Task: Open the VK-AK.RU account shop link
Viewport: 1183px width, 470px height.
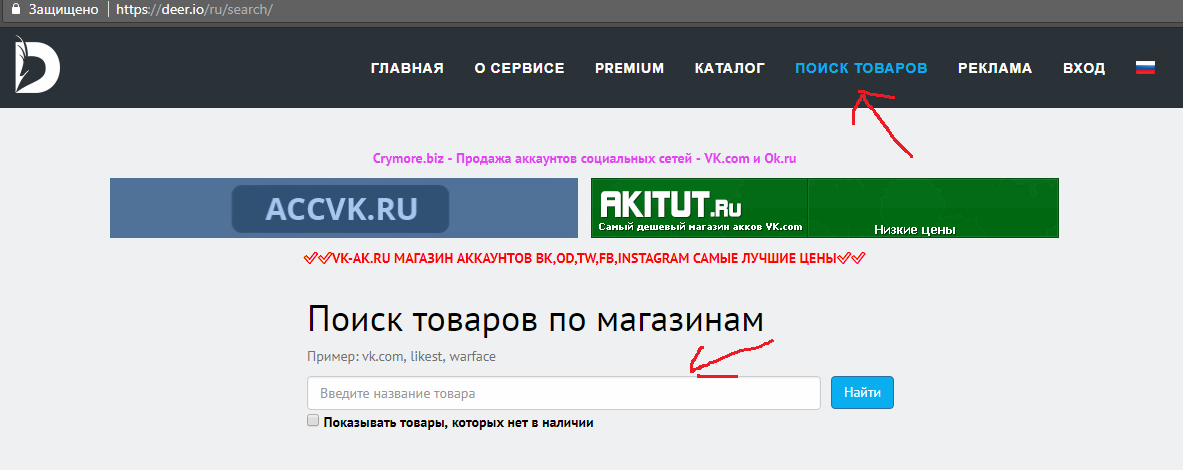Action: coord(584,259)
